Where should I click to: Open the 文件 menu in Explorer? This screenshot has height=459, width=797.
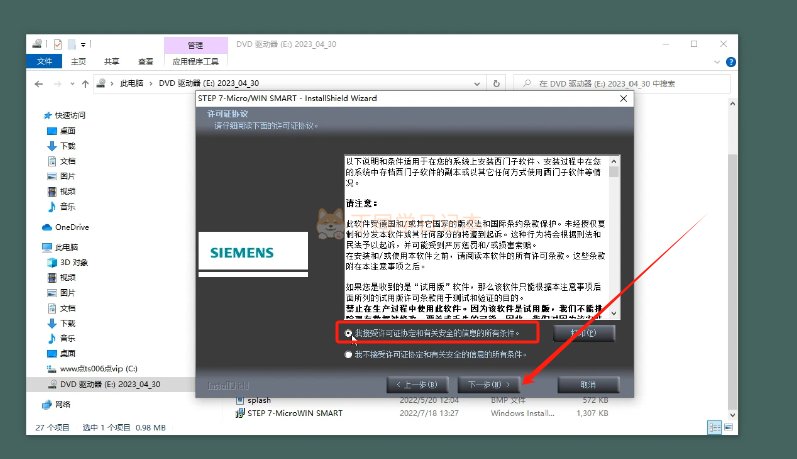(44, 62)
